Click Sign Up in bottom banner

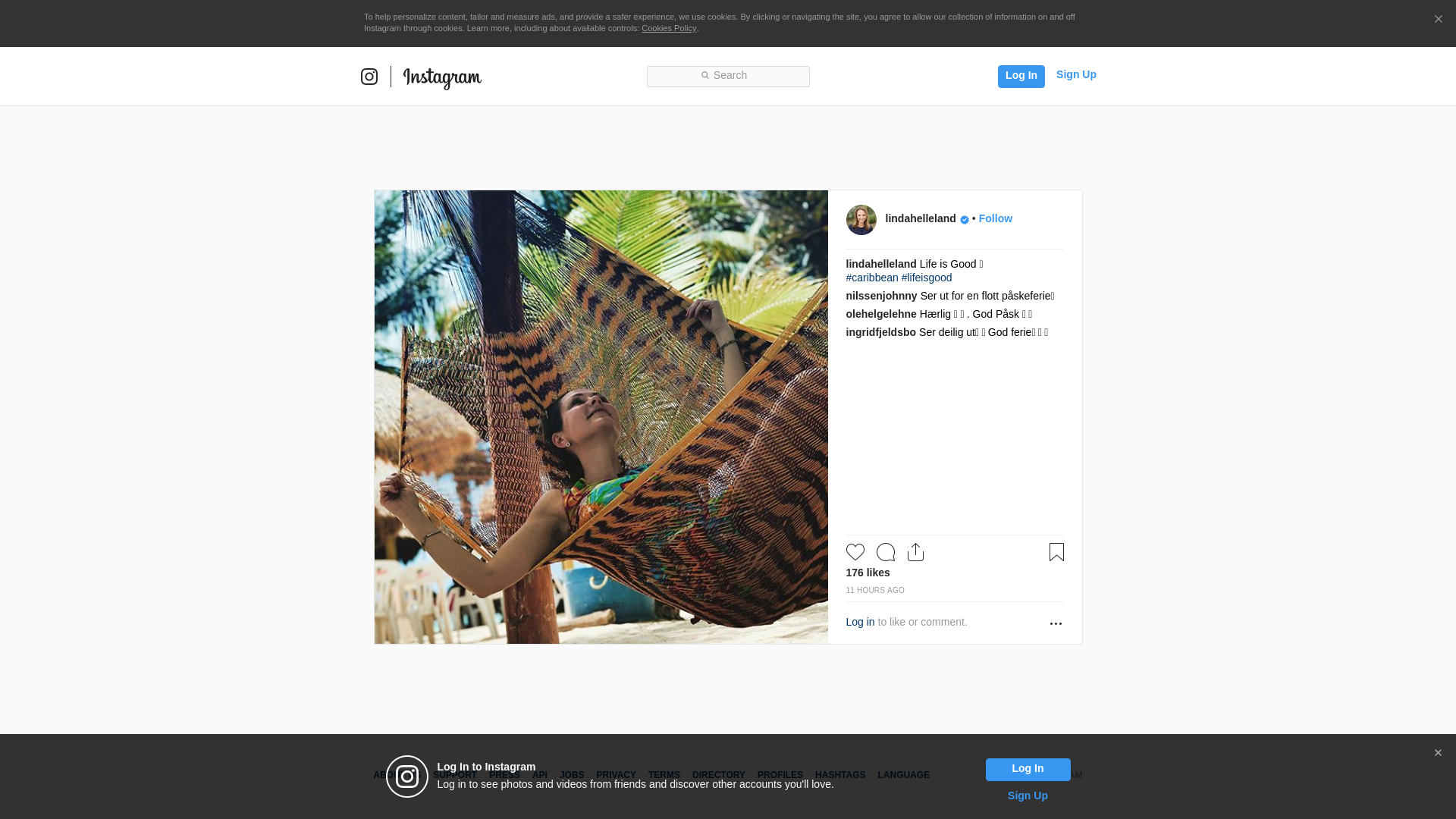click(x=1028, y=795)
